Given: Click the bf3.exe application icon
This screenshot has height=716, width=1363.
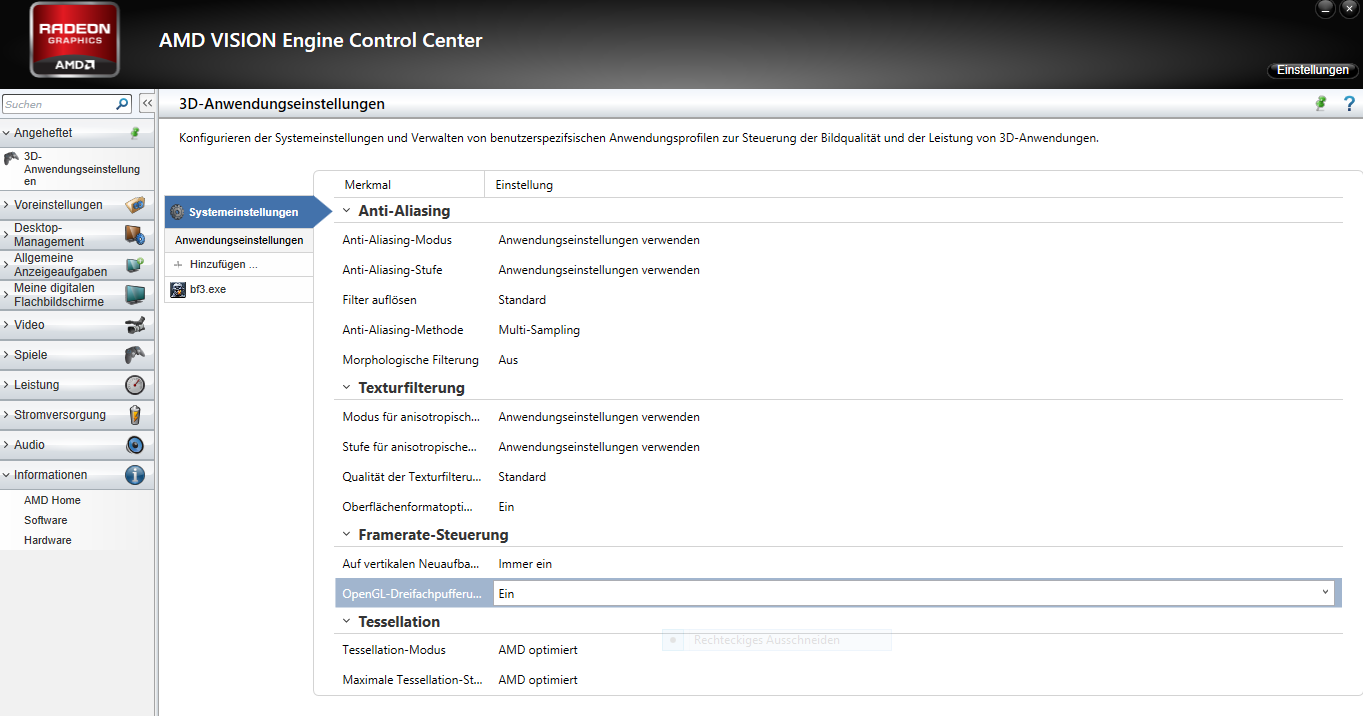Looking at the screenshot, I should pyautogui.click(x=178, y=289).
